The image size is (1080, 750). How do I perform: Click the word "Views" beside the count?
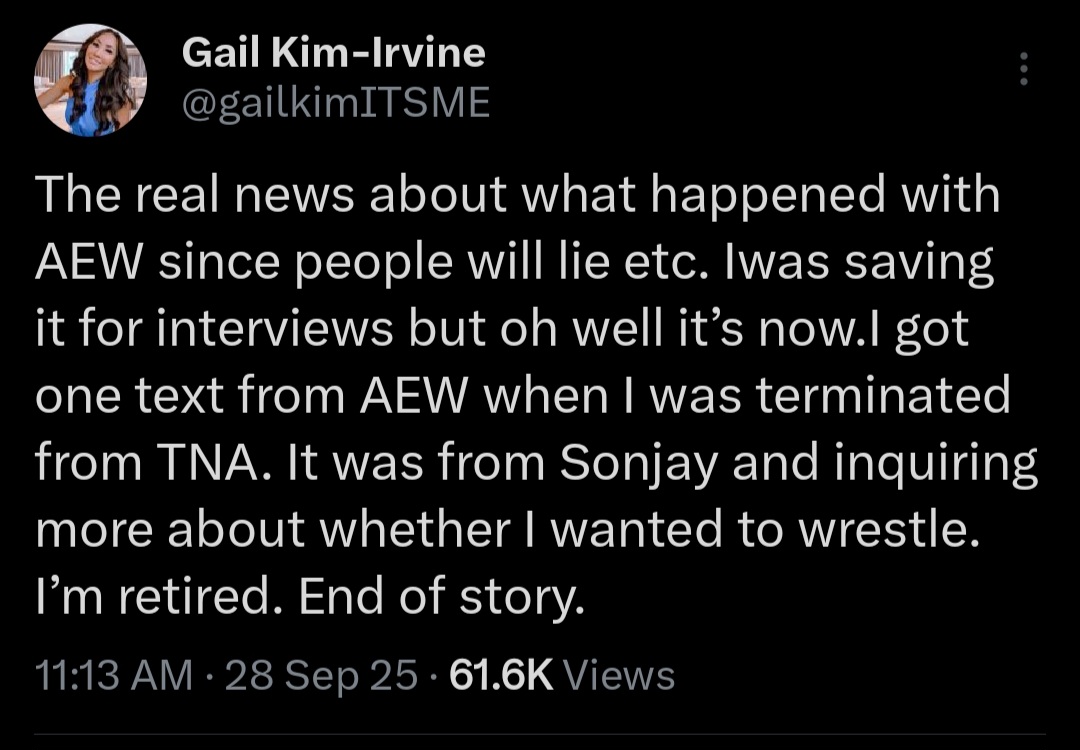click(619, 676)
